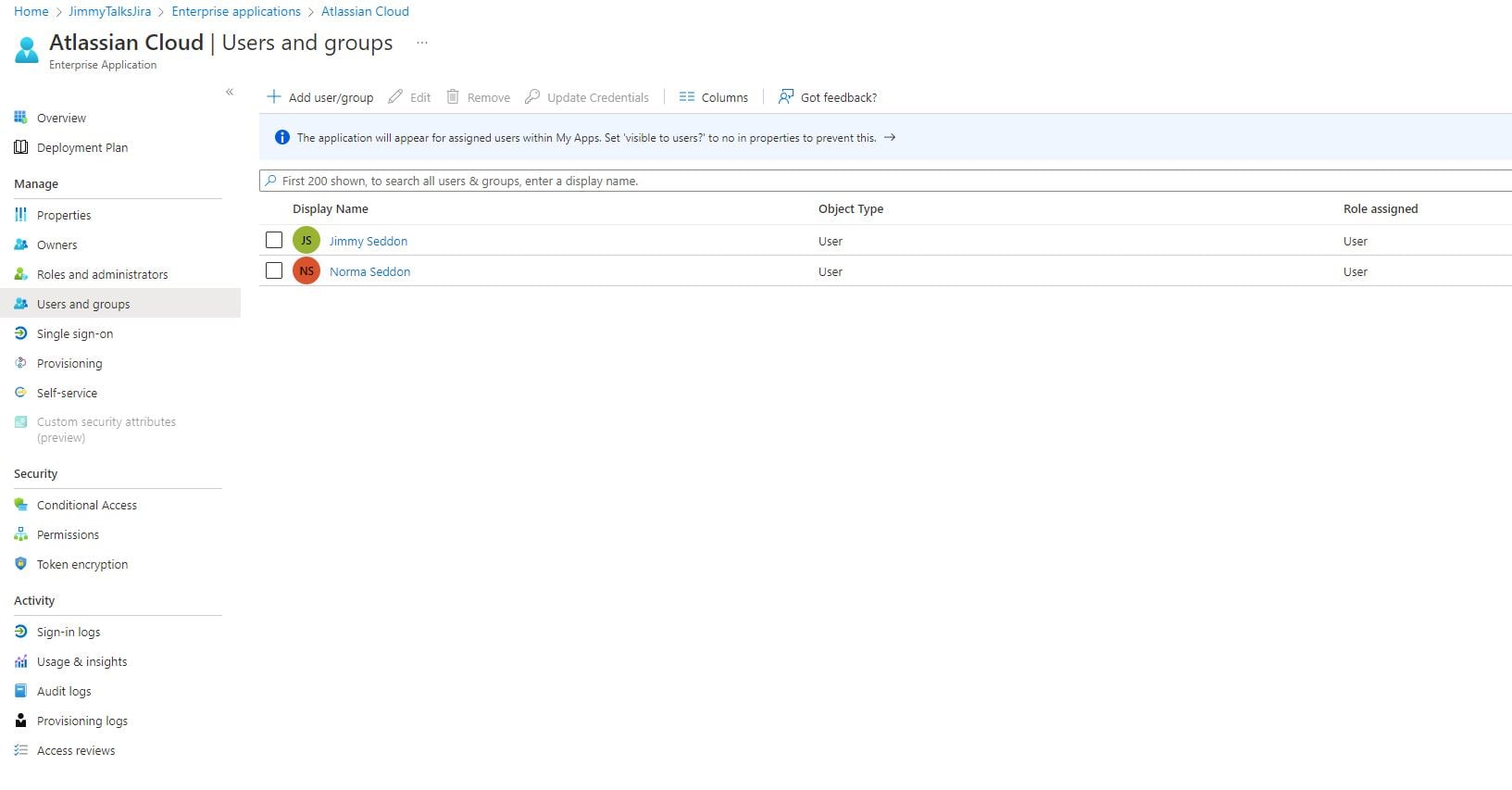Viewport: 1512px width, 790px height.
Task: Open Properties under Manage
Action: click(x=64, y=215)
